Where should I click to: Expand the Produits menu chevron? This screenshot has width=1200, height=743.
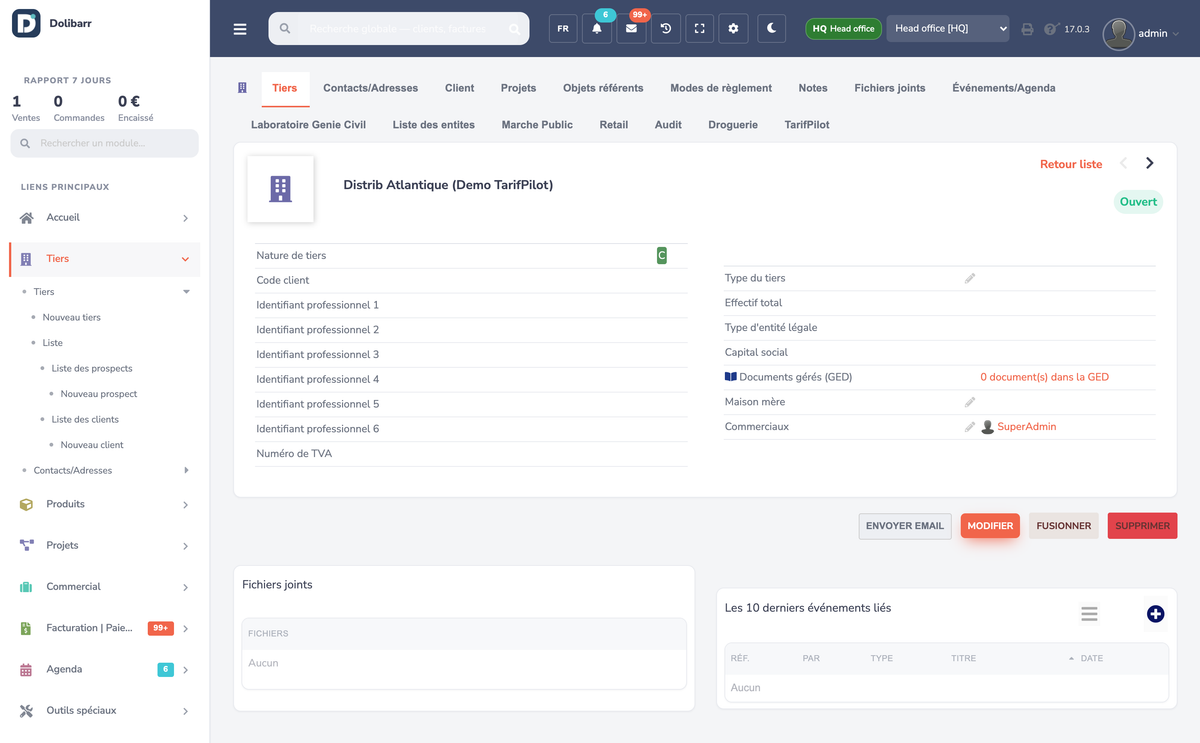tap(185, 505)
